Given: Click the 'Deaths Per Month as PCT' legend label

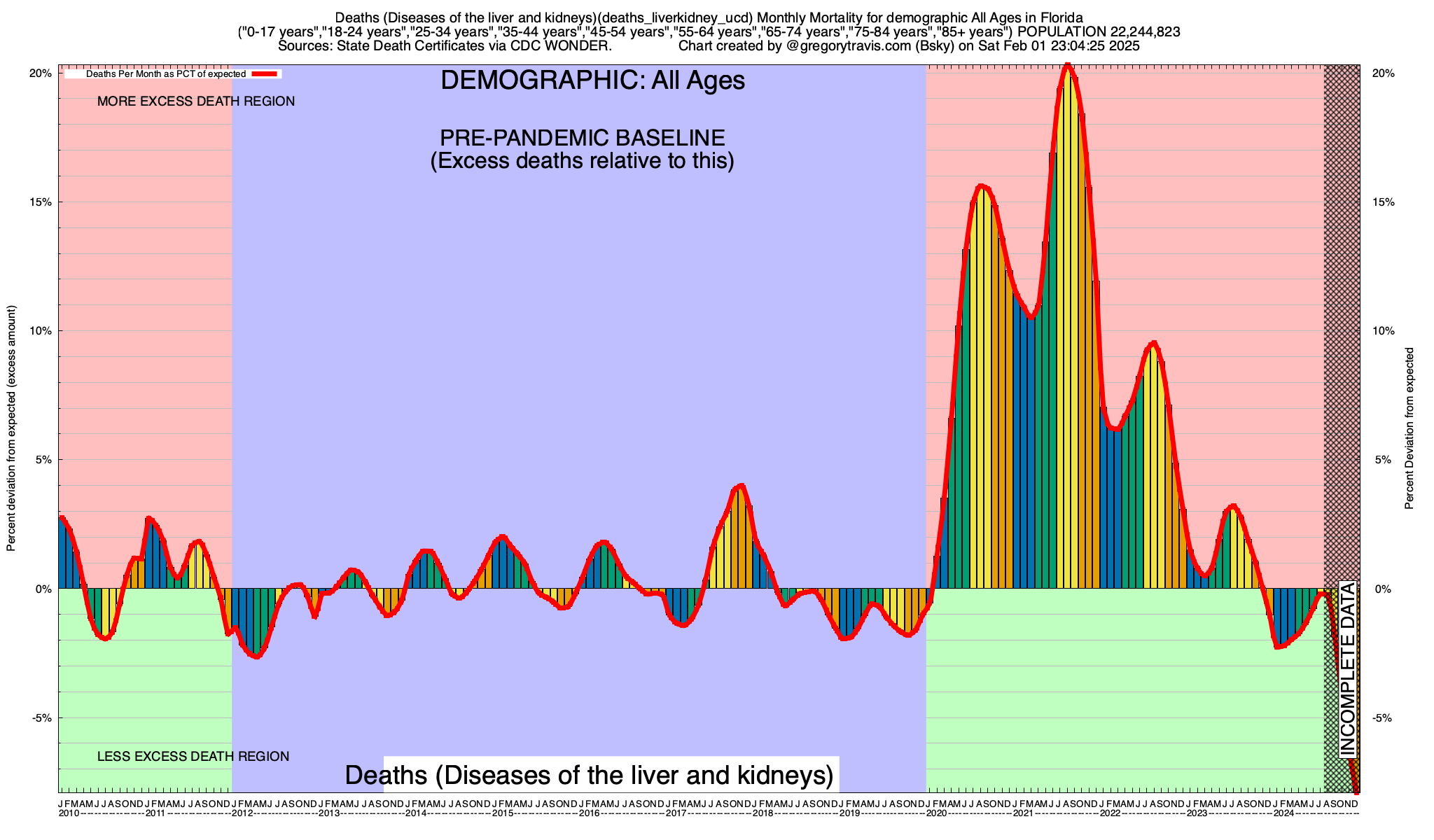Looking at the screenshot, I should (x=165, y=73).
